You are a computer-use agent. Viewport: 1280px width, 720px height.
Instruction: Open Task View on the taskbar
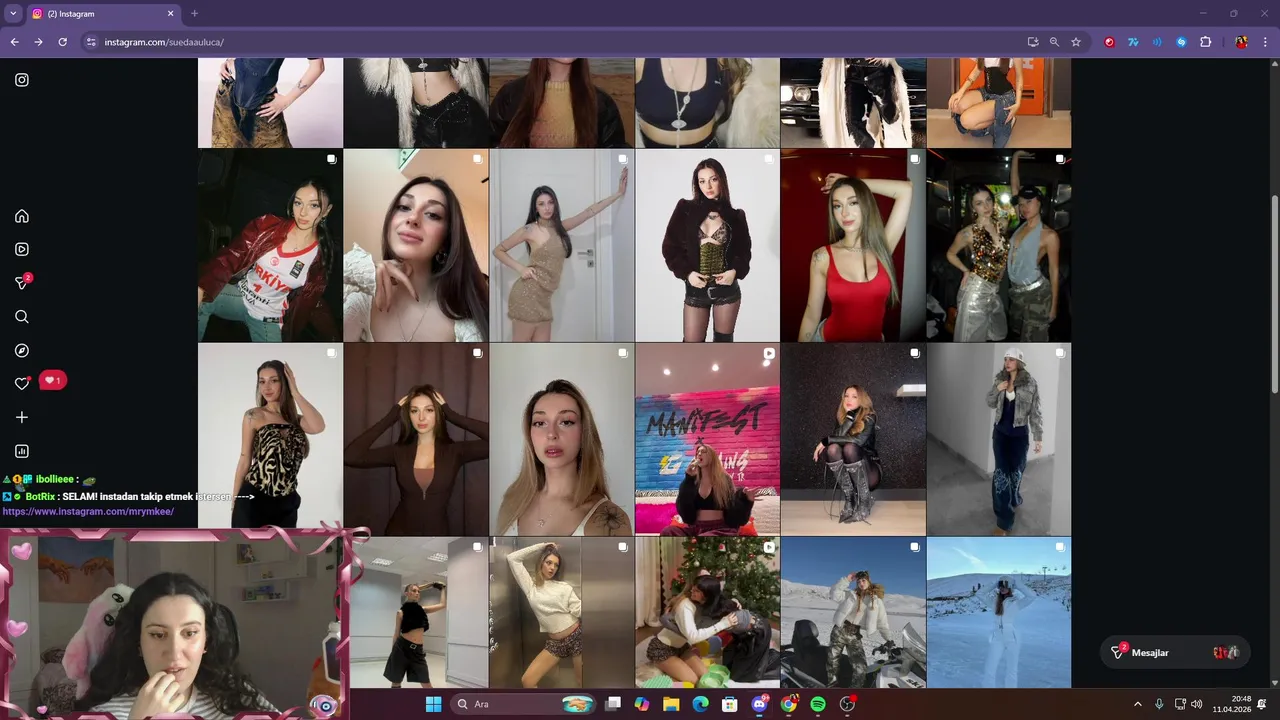613,704
